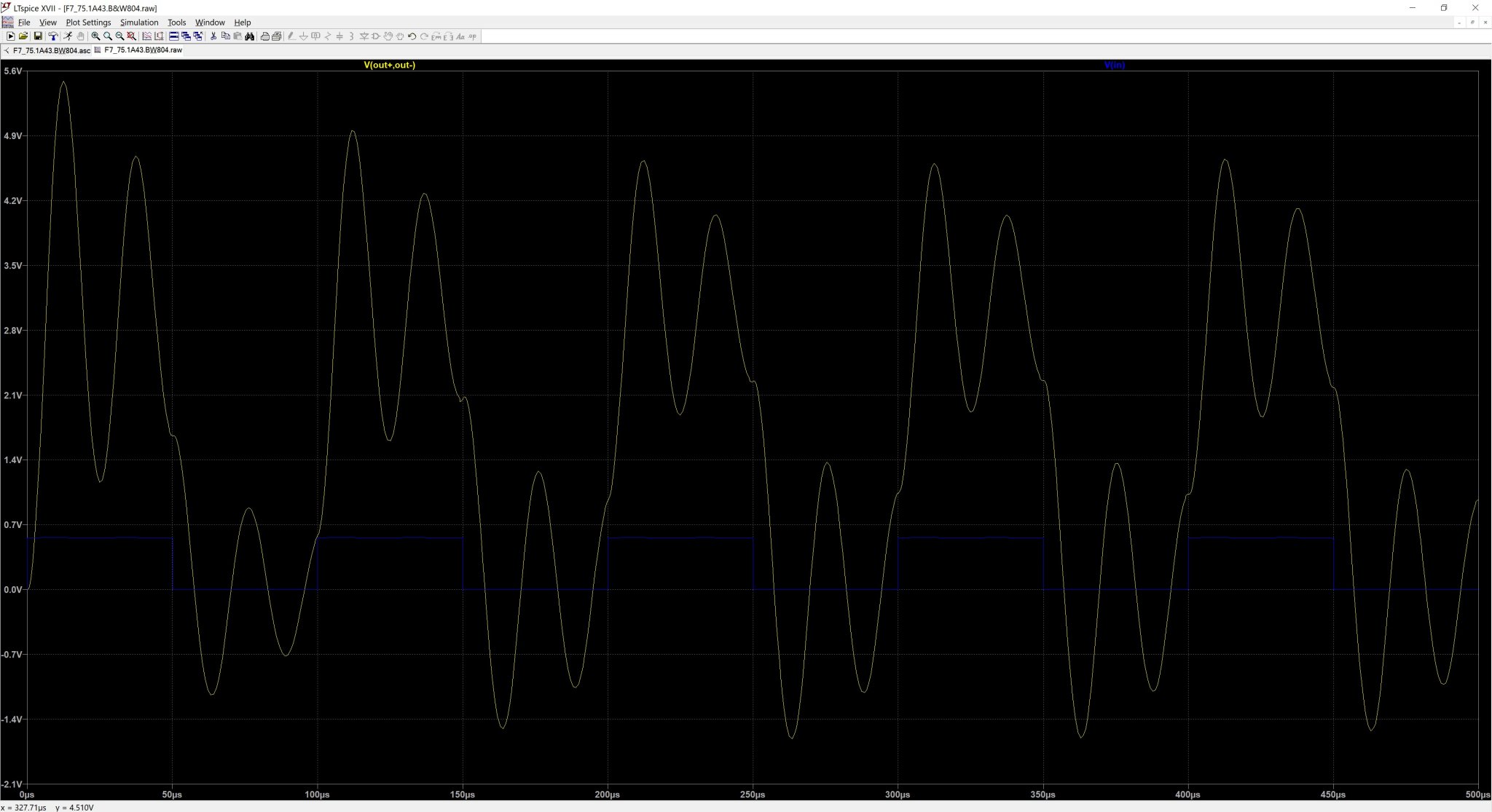The image size is (1492, 812).
Task: Open Find with the binoculars icon
Action: tap(250, 36)
